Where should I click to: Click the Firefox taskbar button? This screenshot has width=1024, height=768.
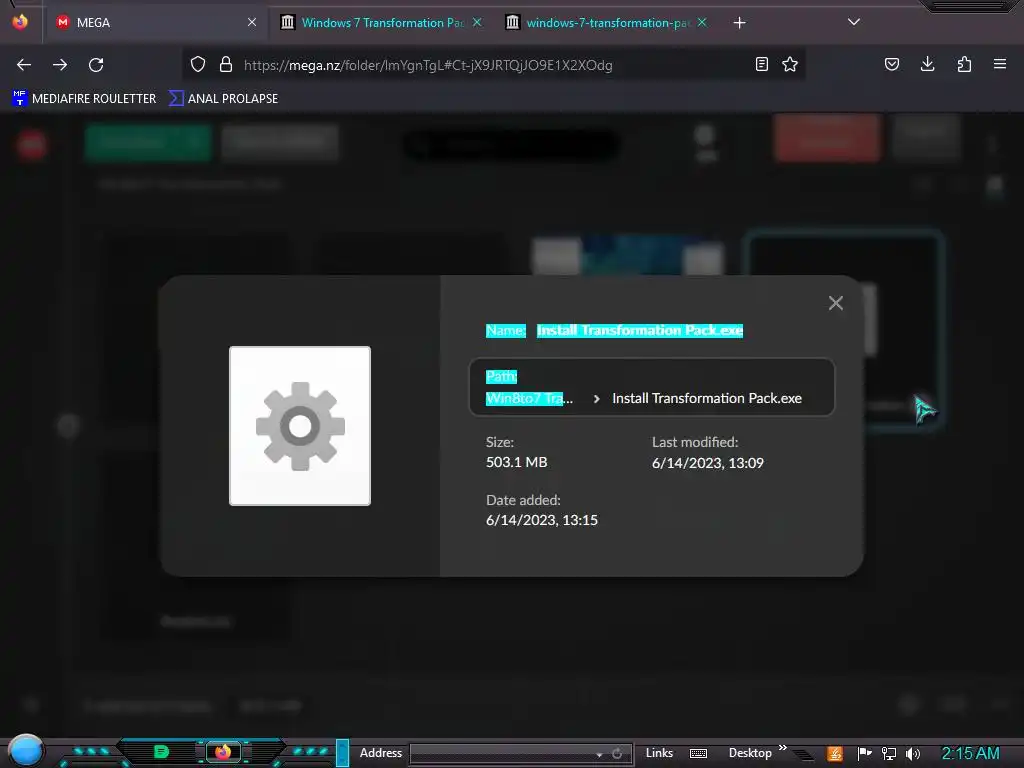[223, 752]
